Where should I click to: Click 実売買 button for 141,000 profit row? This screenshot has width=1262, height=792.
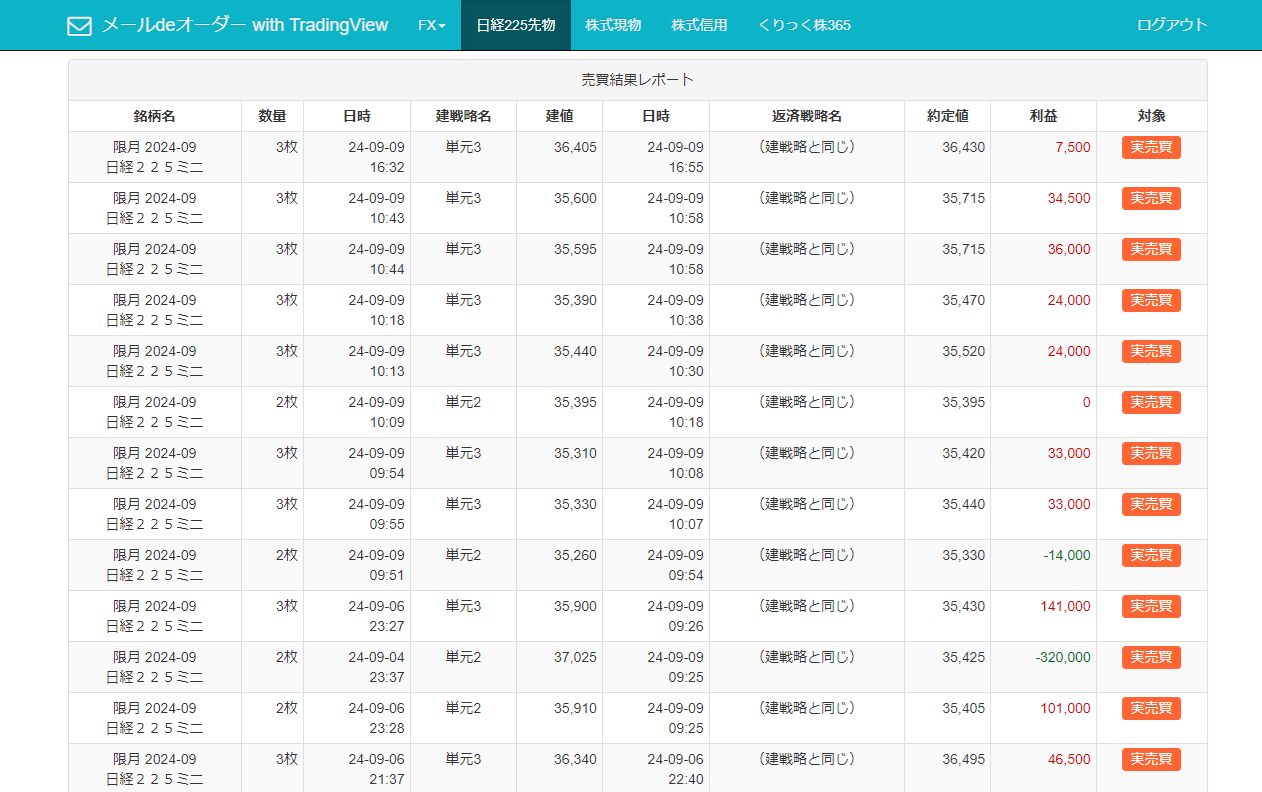tap(1151, 607)
